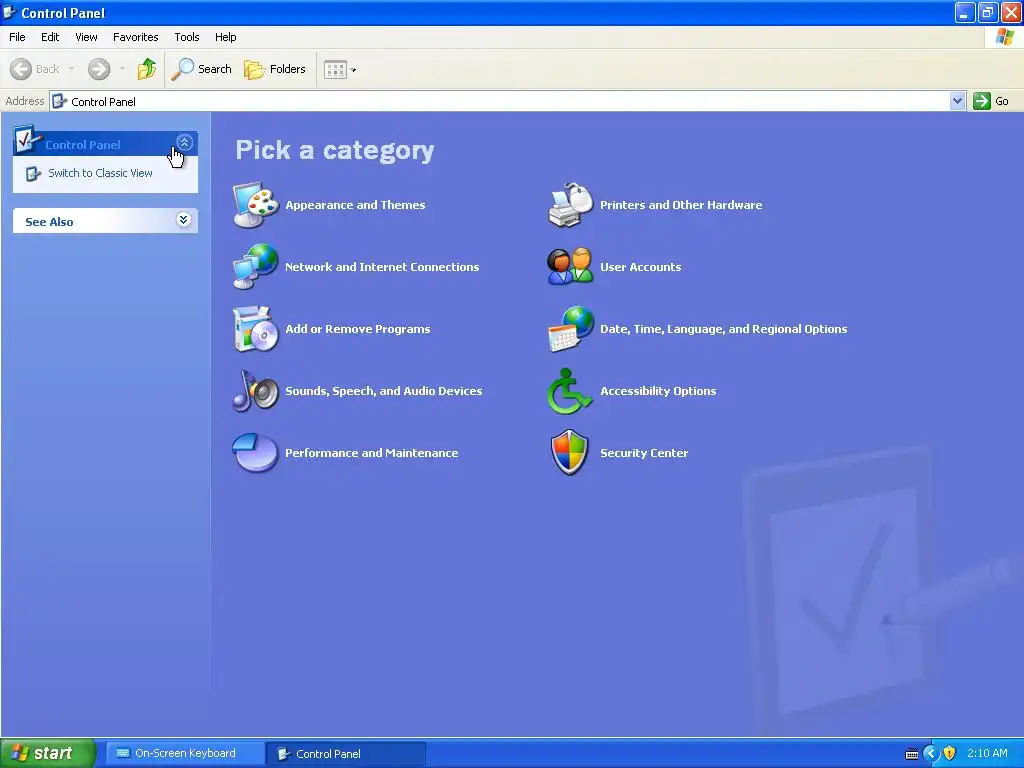Toggle the Folders pane button

point(275,69)
